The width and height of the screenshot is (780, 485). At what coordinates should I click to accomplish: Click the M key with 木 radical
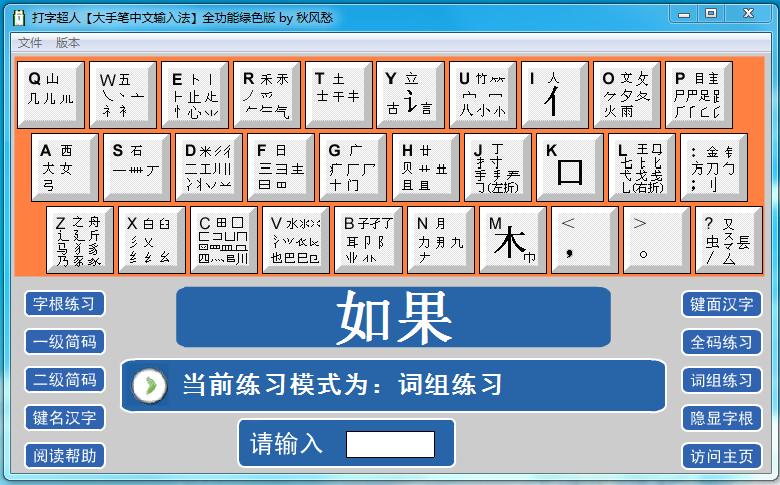coord(513,240)
